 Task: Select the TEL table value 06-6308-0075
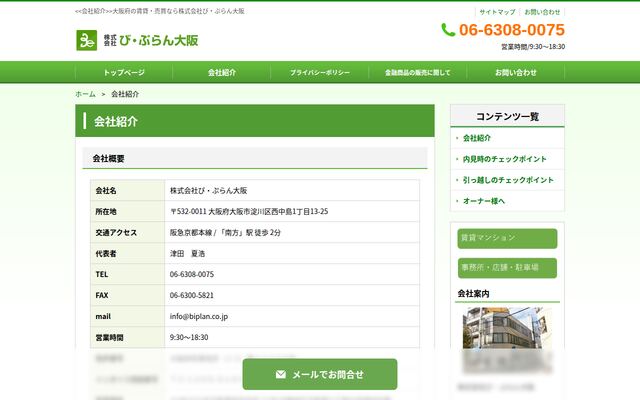(192, 274)
